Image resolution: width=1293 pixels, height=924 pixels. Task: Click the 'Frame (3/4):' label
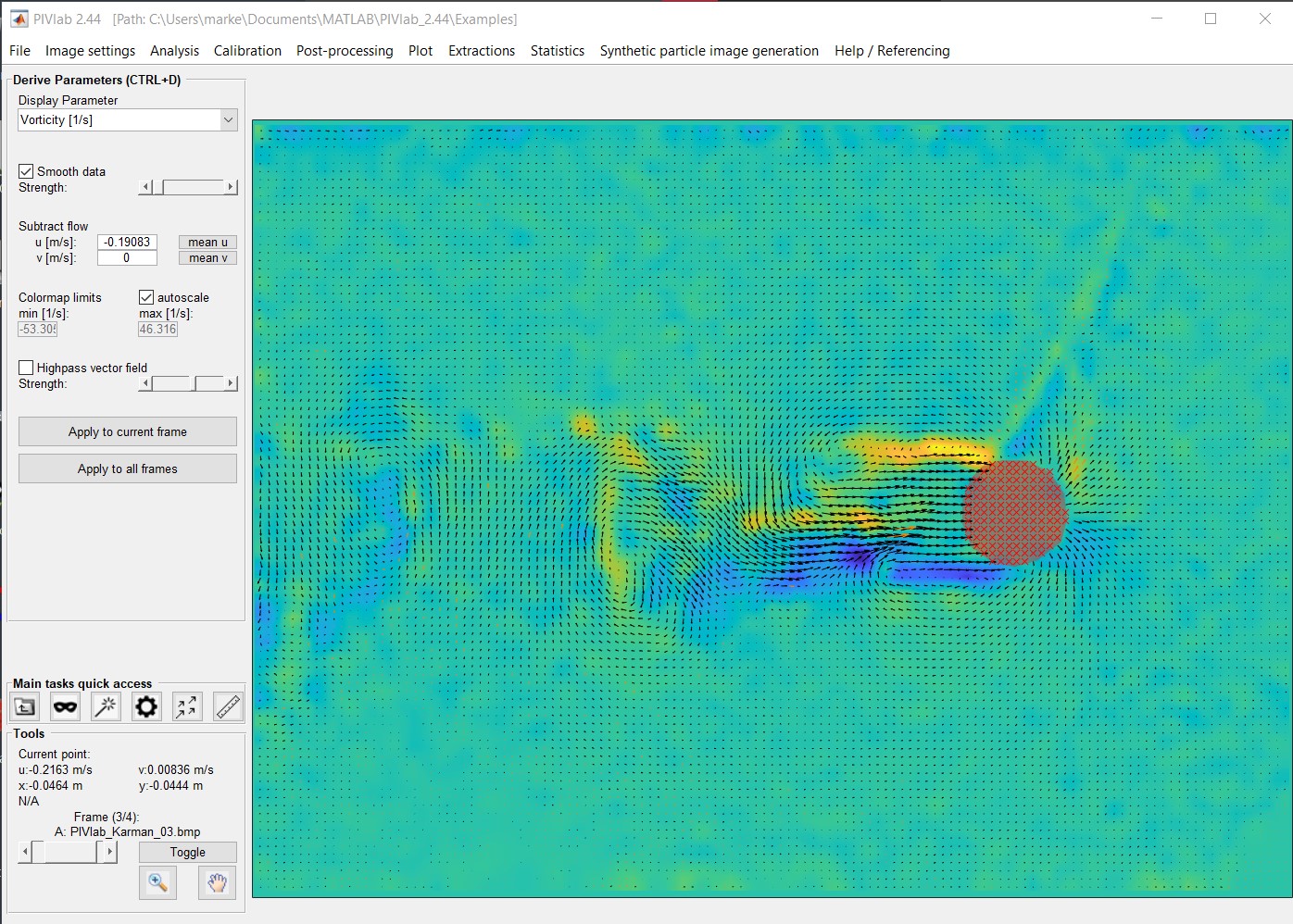107,817
